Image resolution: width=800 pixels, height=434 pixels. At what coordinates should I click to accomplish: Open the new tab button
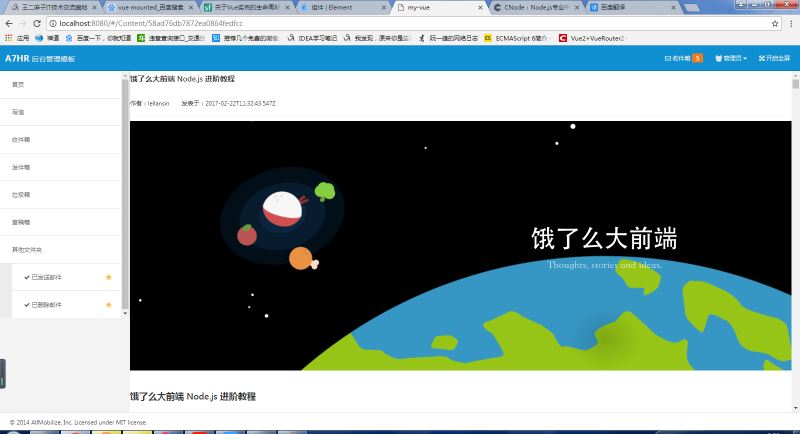(x=692, y=8)
